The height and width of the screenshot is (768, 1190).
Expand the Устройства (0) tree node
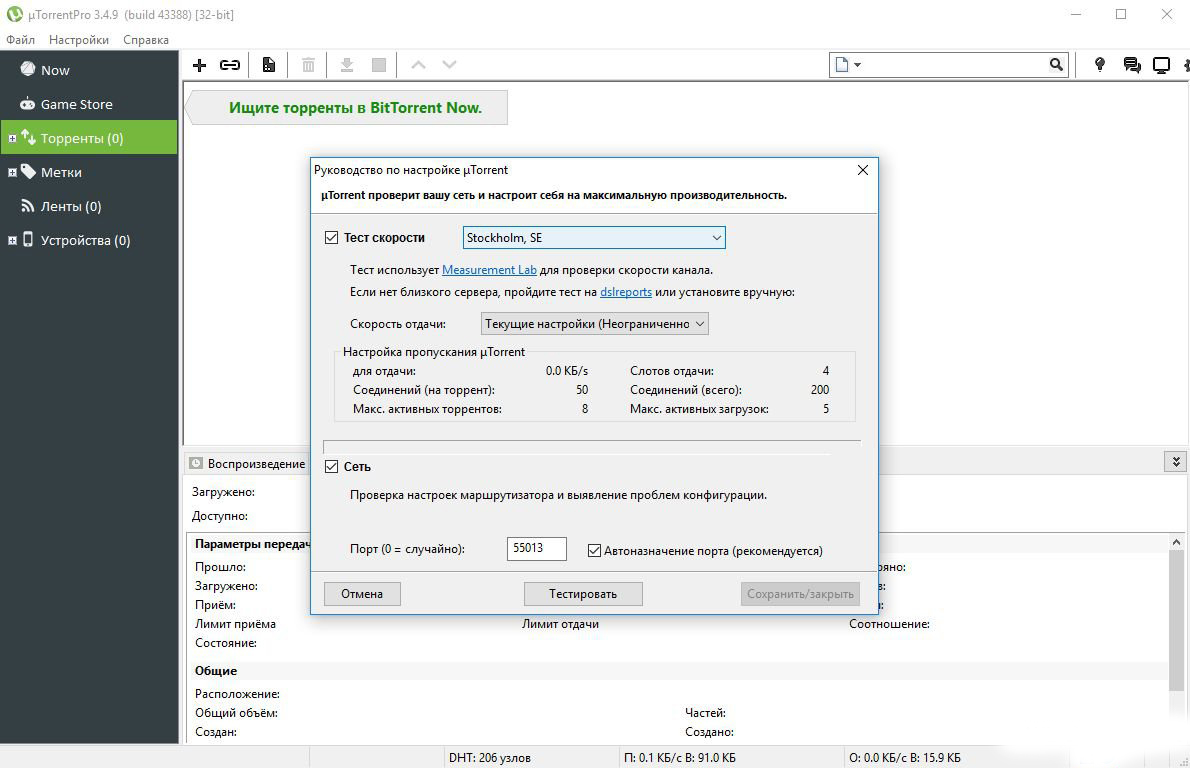pyautogui.click(x=12, y=241)
